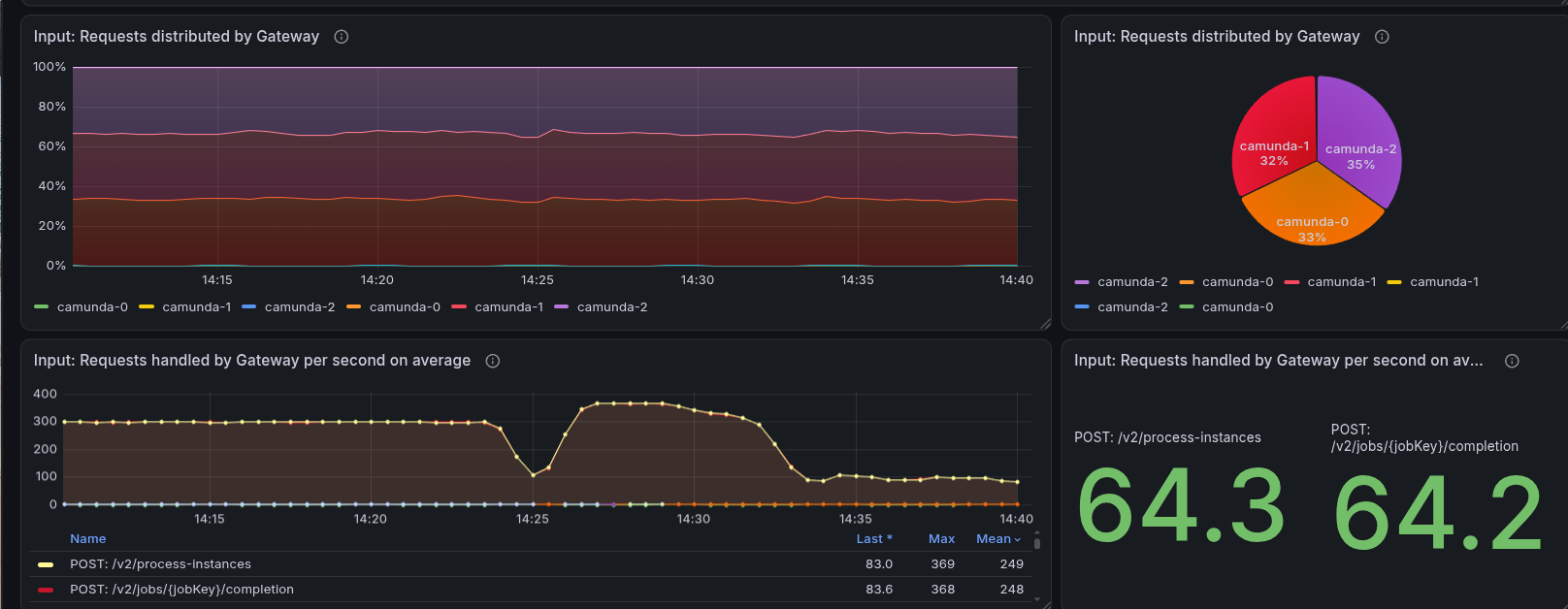Sort legend table by Last * column
Viewport: 1568px width, 609px height.
click(874, 539)
